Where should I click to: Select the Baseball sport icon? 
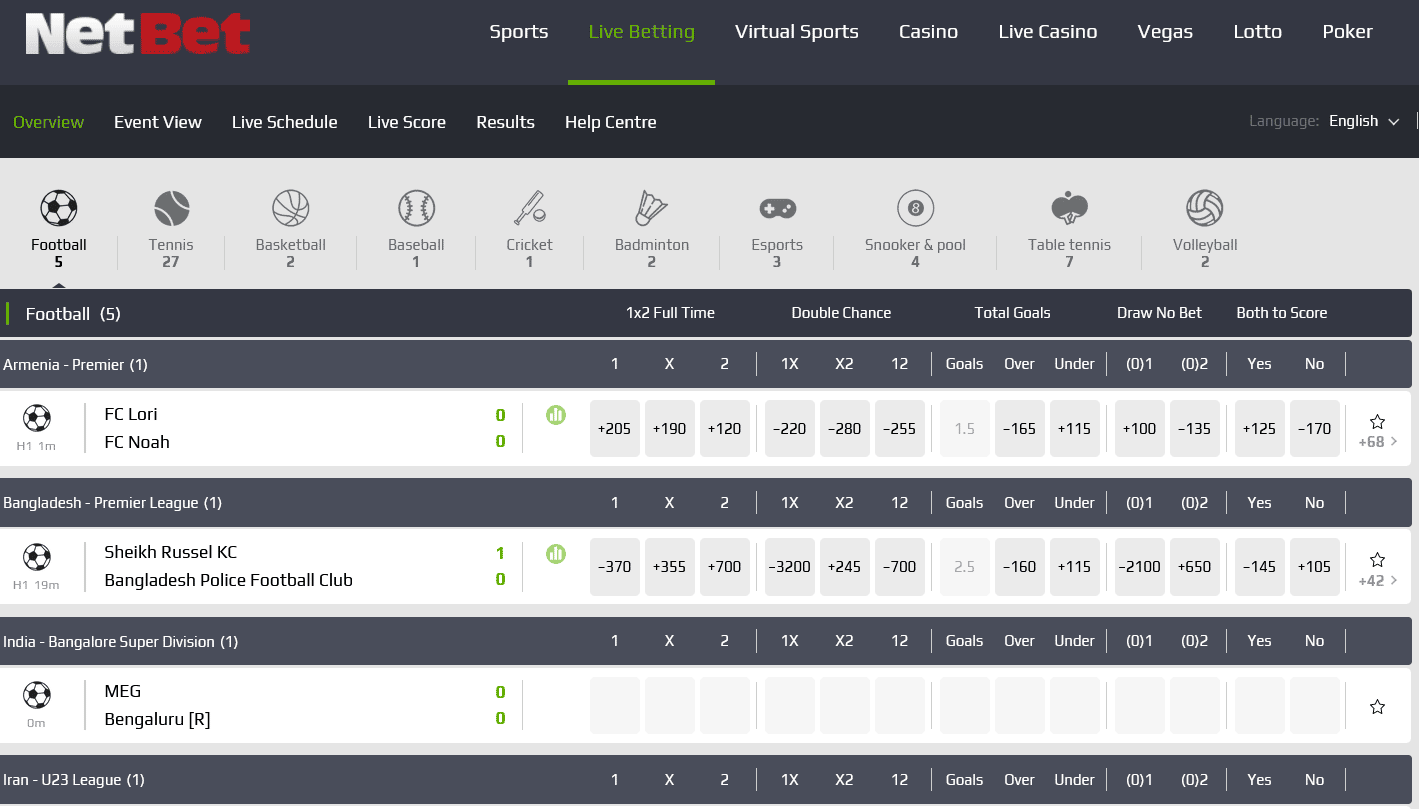416,208
